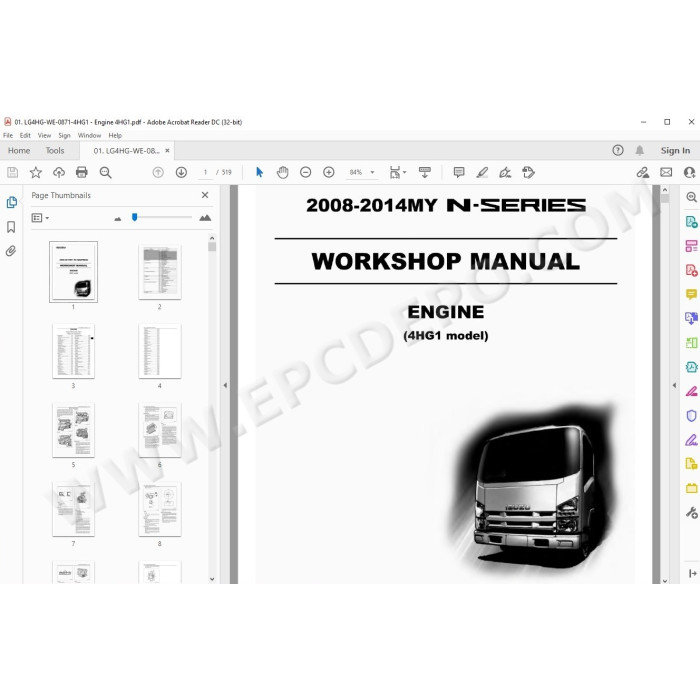
Task: Zoom in with plus icon
Action: click(329, 172)
